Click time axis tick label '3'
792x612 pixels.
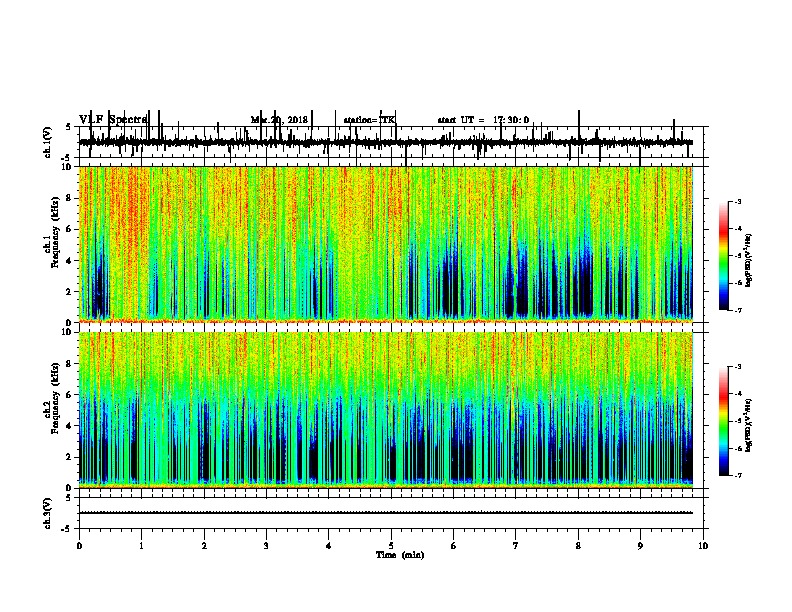click(x=266, y=546)
